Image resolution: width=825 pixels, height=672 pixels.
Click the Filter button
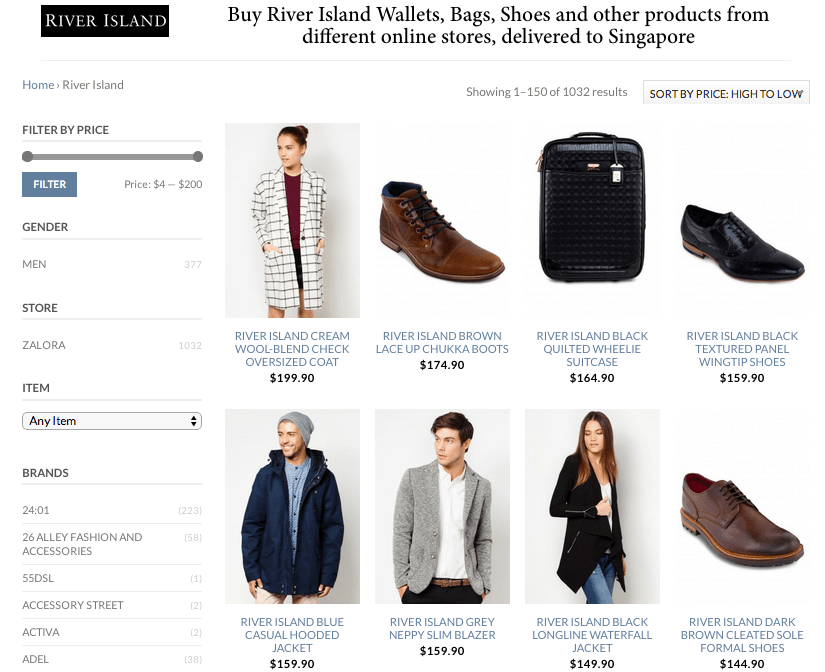click(x=49, y=184)
